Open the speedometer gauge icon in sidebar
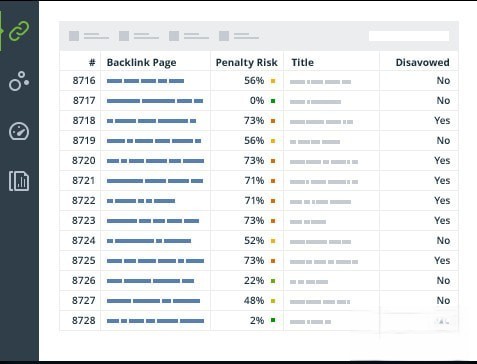 coord(19,131)
